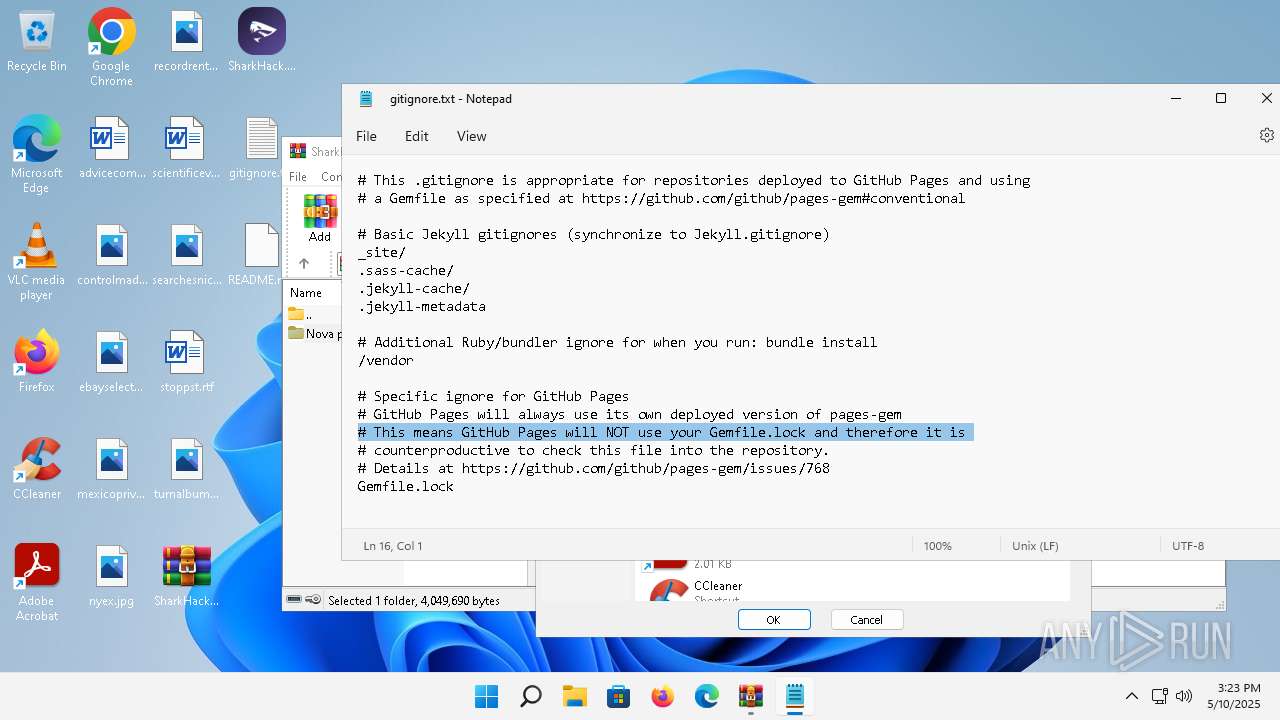Launch Adobe Acrobat desktop shortcut

pos(37,583)
